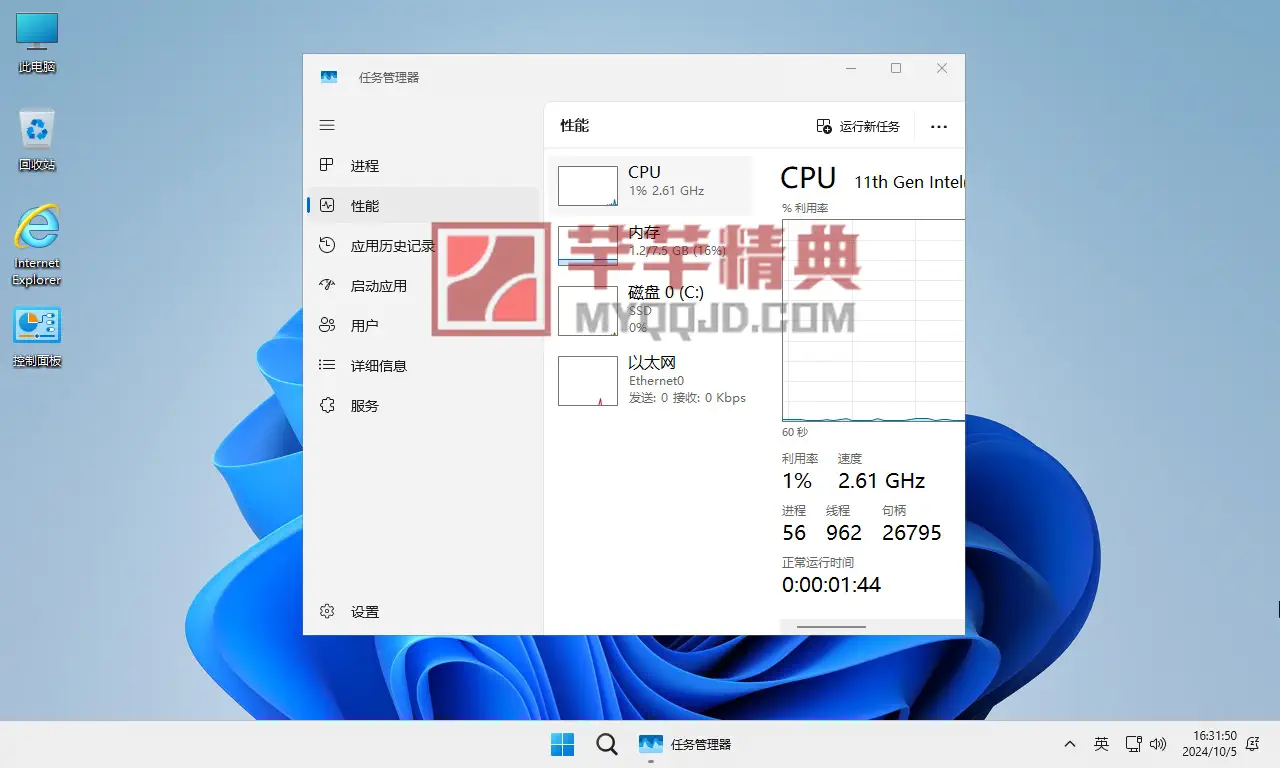Select the CPU performance graph entry
This screenshot has height=768, width=1280.
(x=650, y=185)
